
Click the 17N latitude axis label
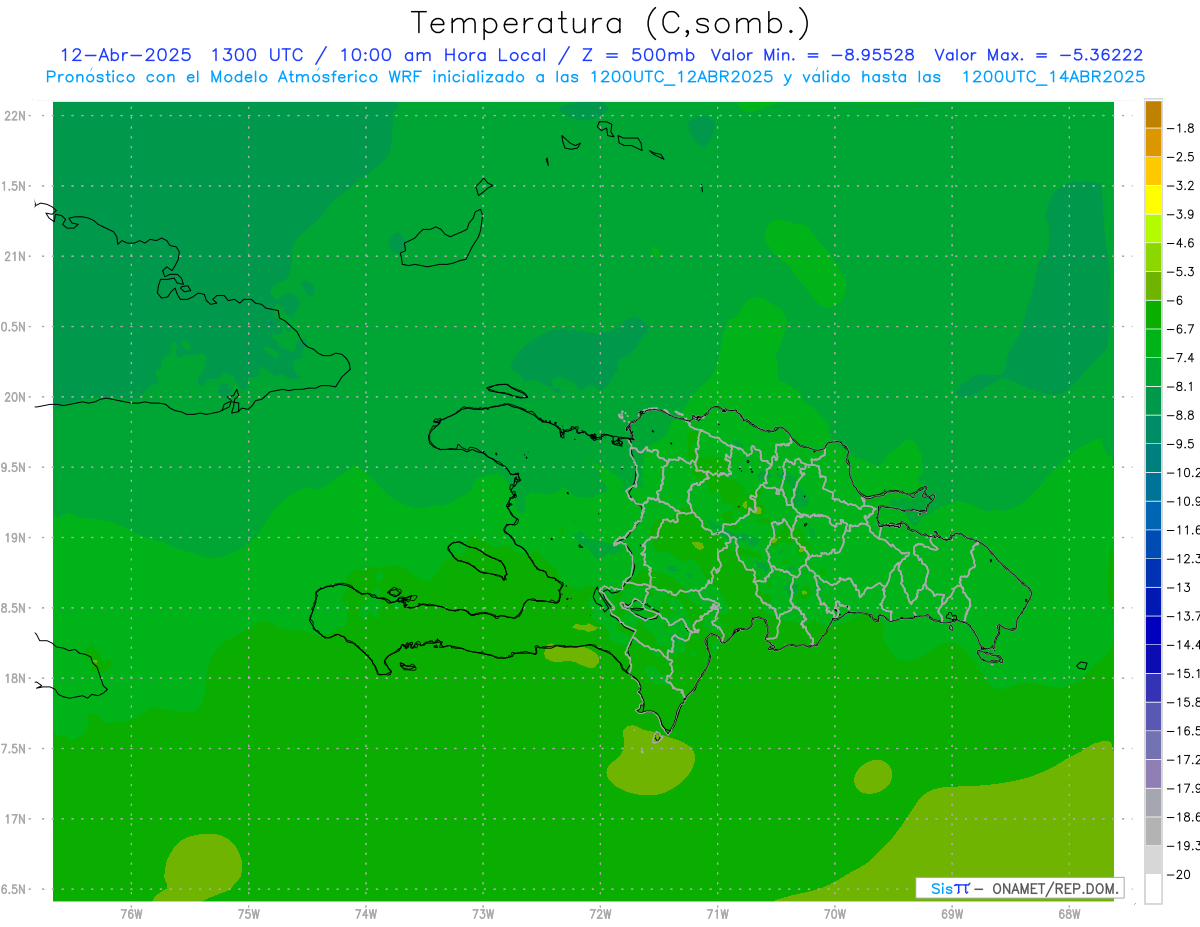click(15, 819)
